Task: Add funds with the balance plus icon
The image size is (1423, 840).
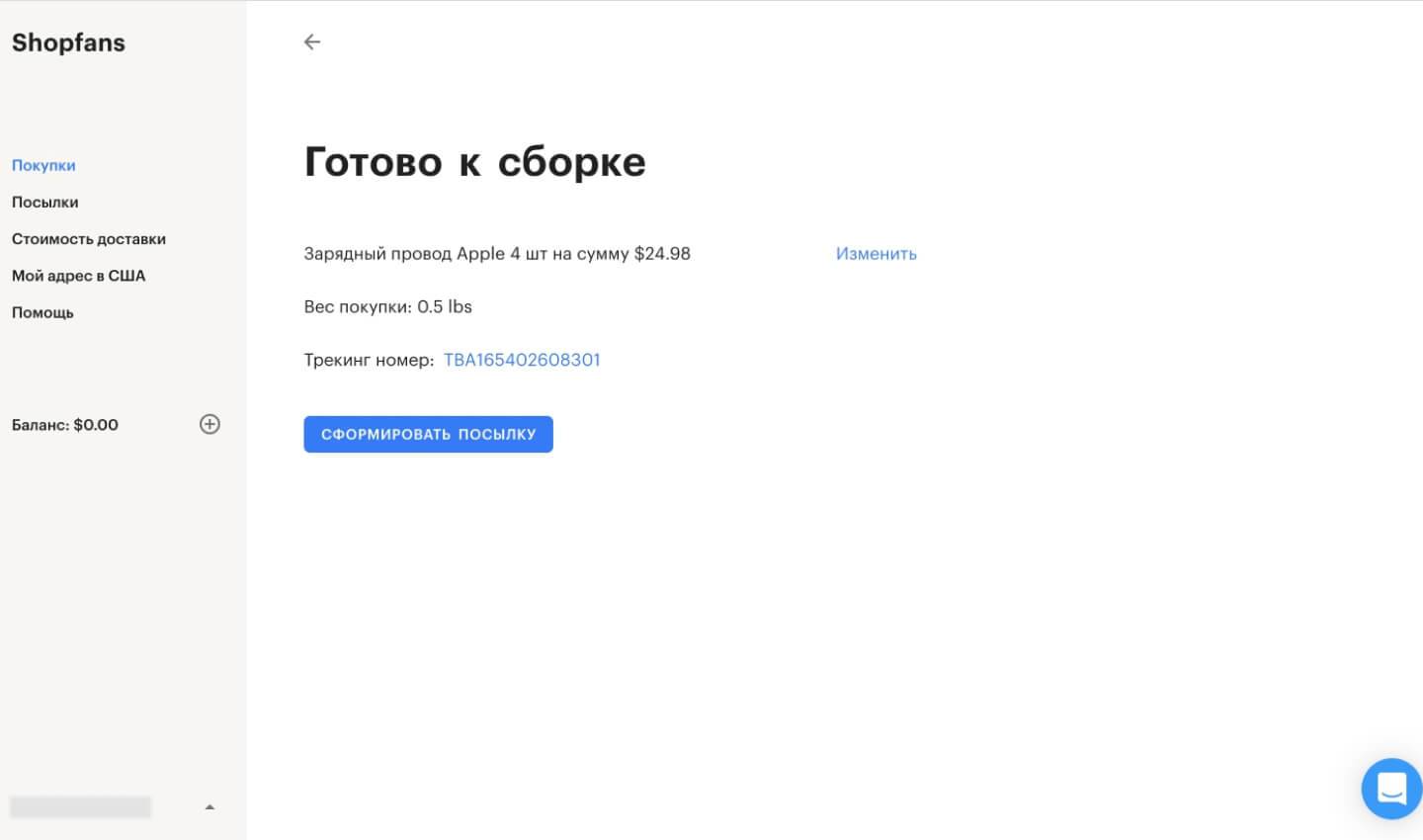Action: (209, 424)
